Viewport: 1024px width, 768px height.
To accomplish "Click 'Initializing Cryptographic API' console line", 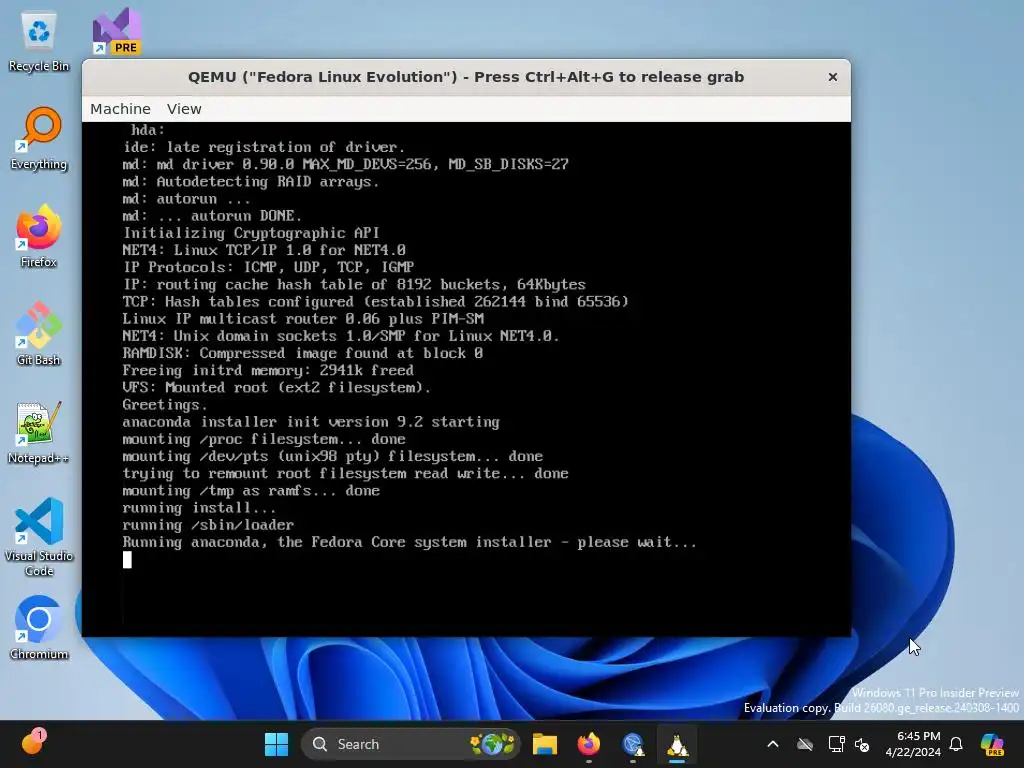I will click(251, 233).
